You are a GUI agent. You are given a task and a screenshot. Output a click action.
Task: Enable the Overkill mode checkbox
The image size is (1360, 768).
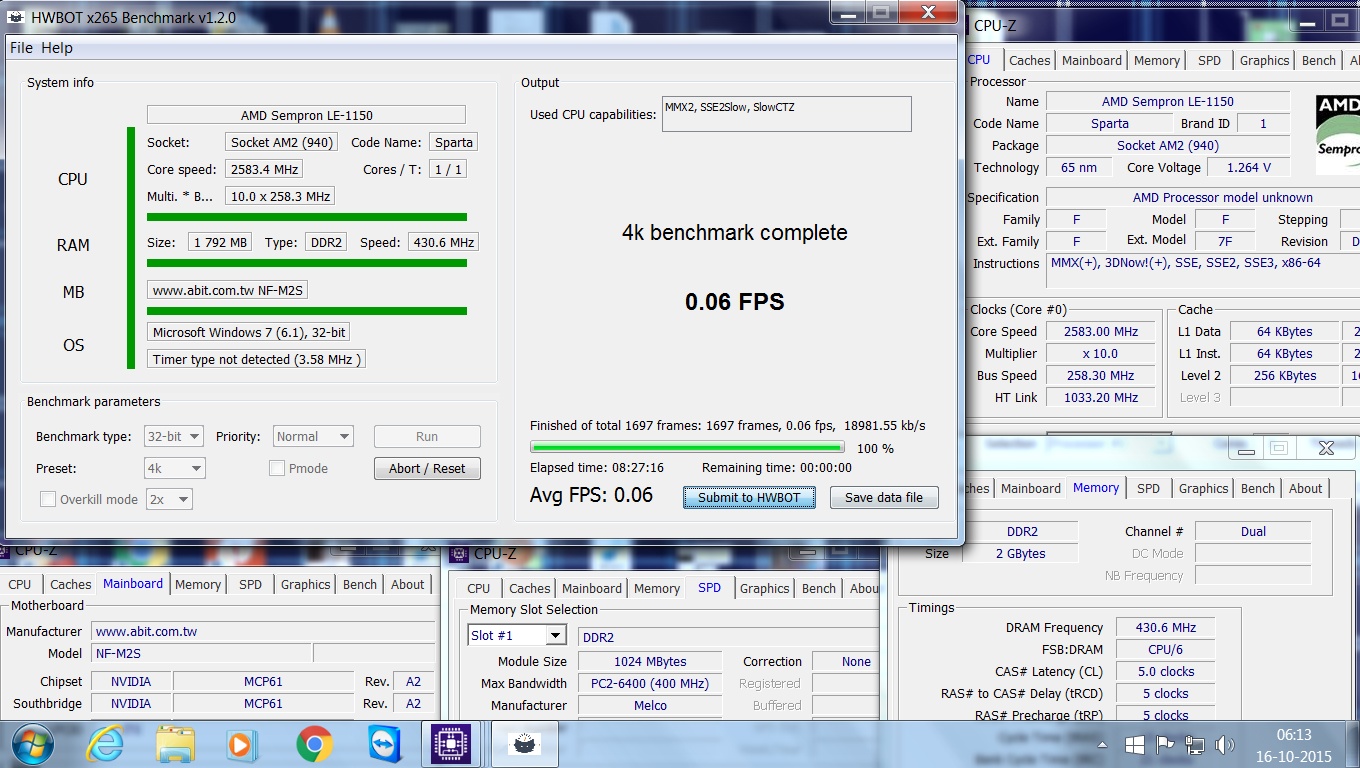[47, 499]
